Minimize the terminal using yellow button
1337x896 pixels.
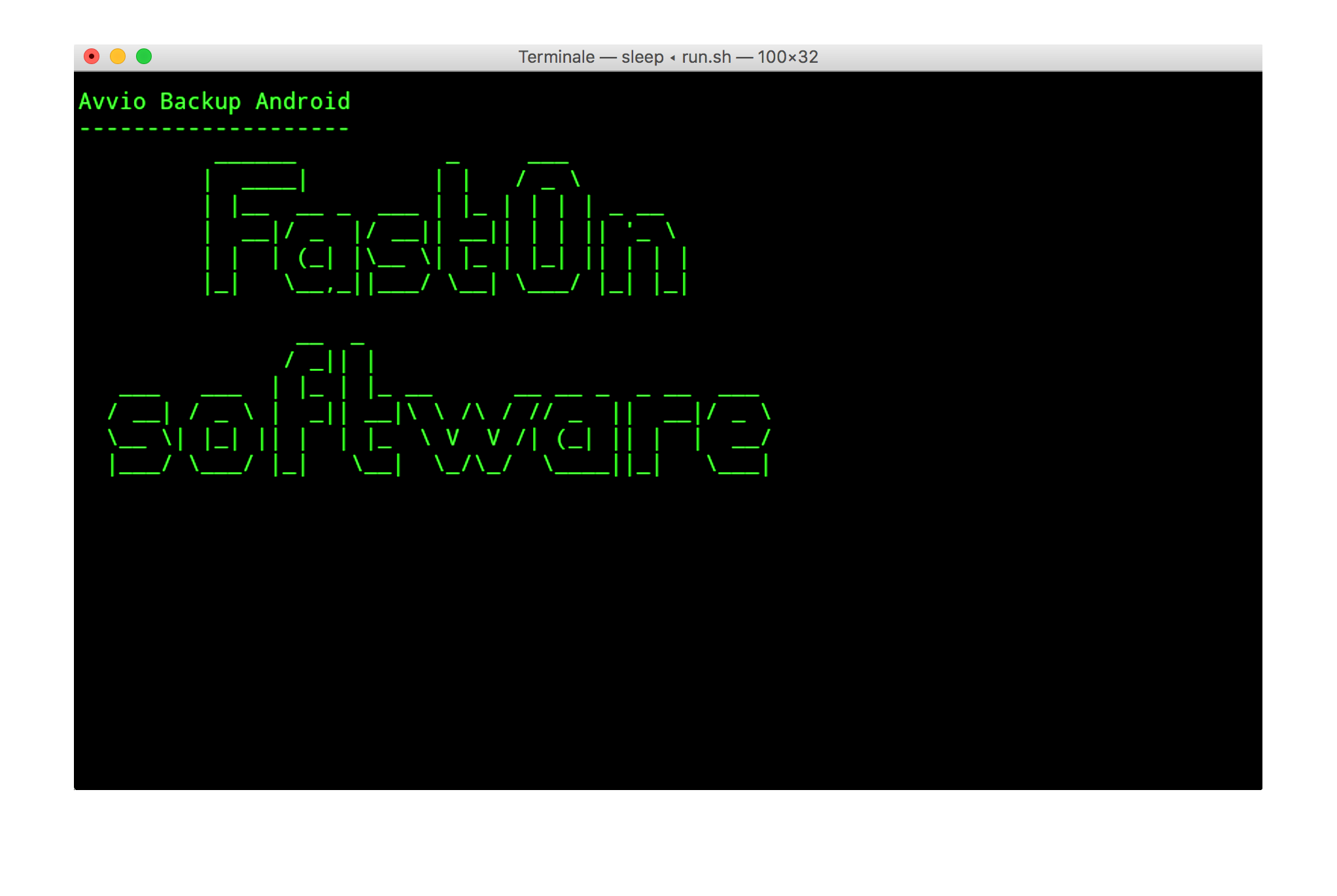click(118, 57)
